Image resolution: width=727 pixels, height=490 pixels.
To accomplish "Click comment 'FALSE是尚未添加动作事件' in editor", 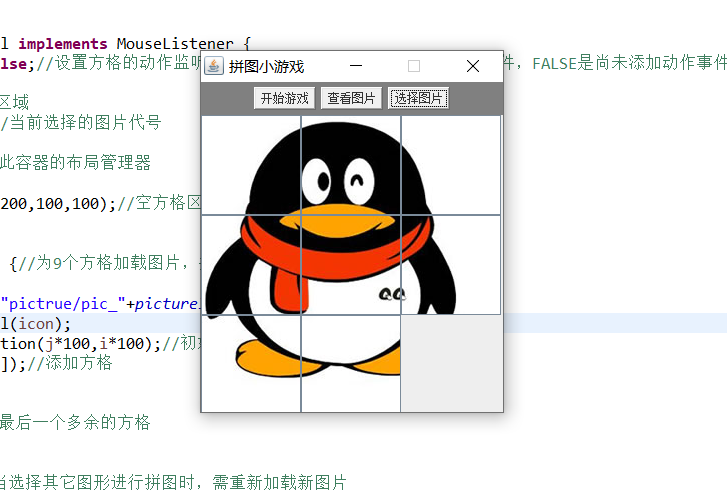I will click(630, 63).
